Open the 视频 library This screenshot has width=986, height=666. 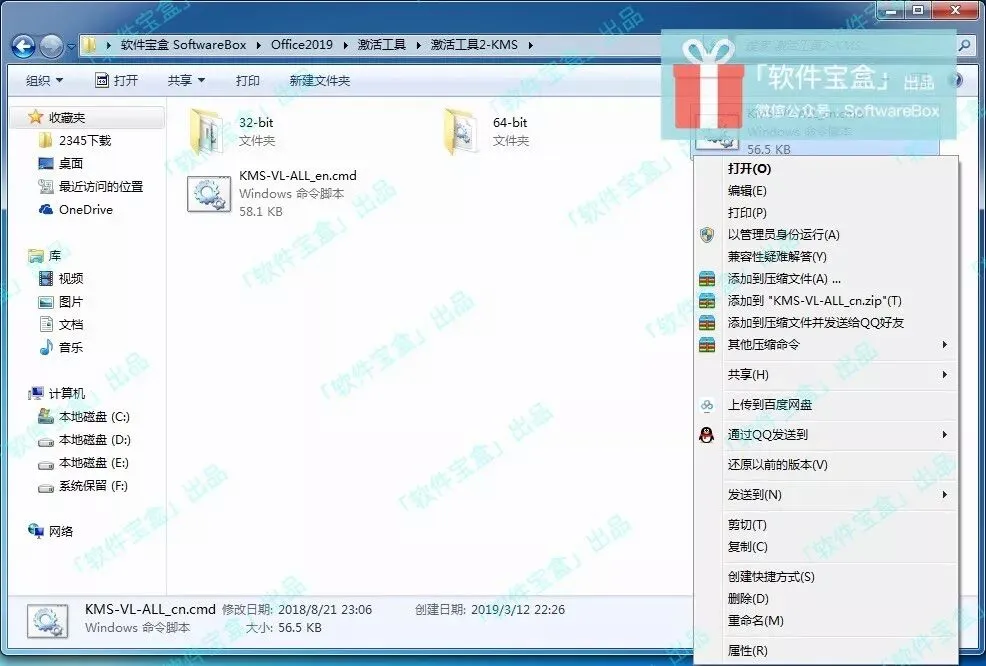click(x=60, y=279)
